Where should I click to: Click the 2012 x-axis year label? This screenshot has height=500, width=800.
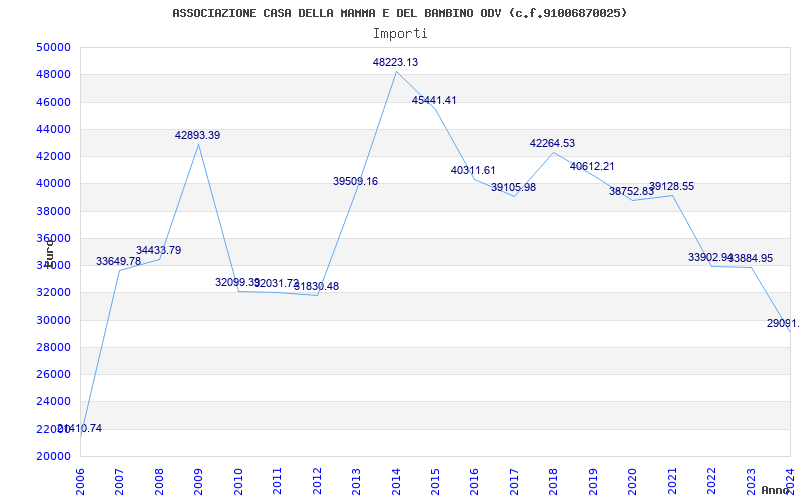click(317, 482)
